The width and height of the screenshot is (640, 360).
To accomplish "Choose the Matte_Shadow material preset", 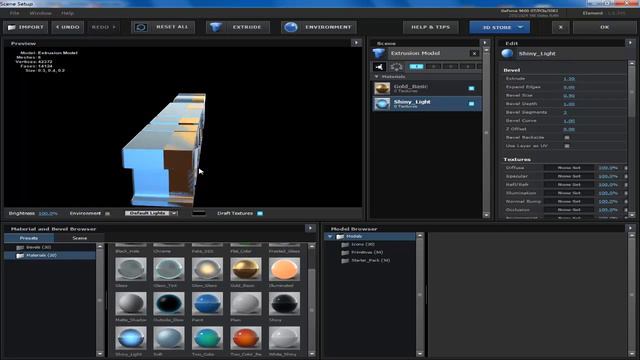I will pyautogui.click(x=131, y=303).
